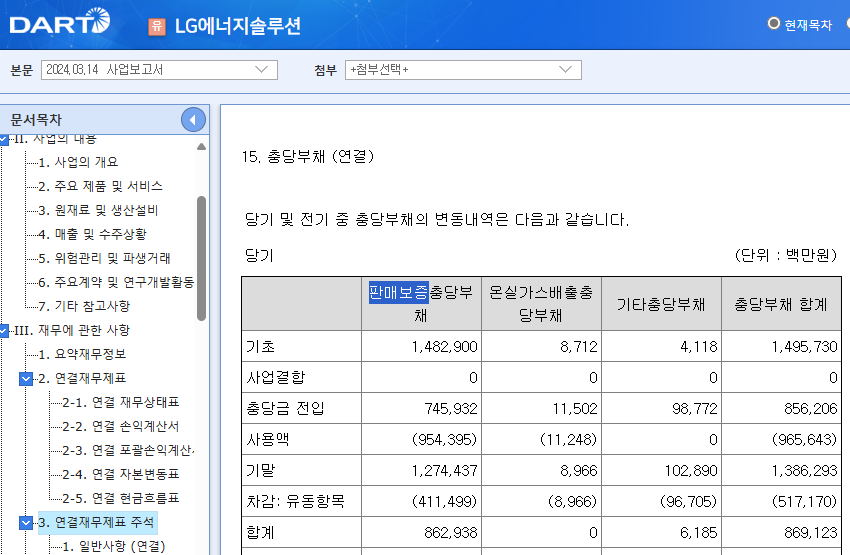Image resolution: width=850 pixels, height=555 pixels.
Task: Open 4. 매출 및 수주상황
Action: [93, 234]
